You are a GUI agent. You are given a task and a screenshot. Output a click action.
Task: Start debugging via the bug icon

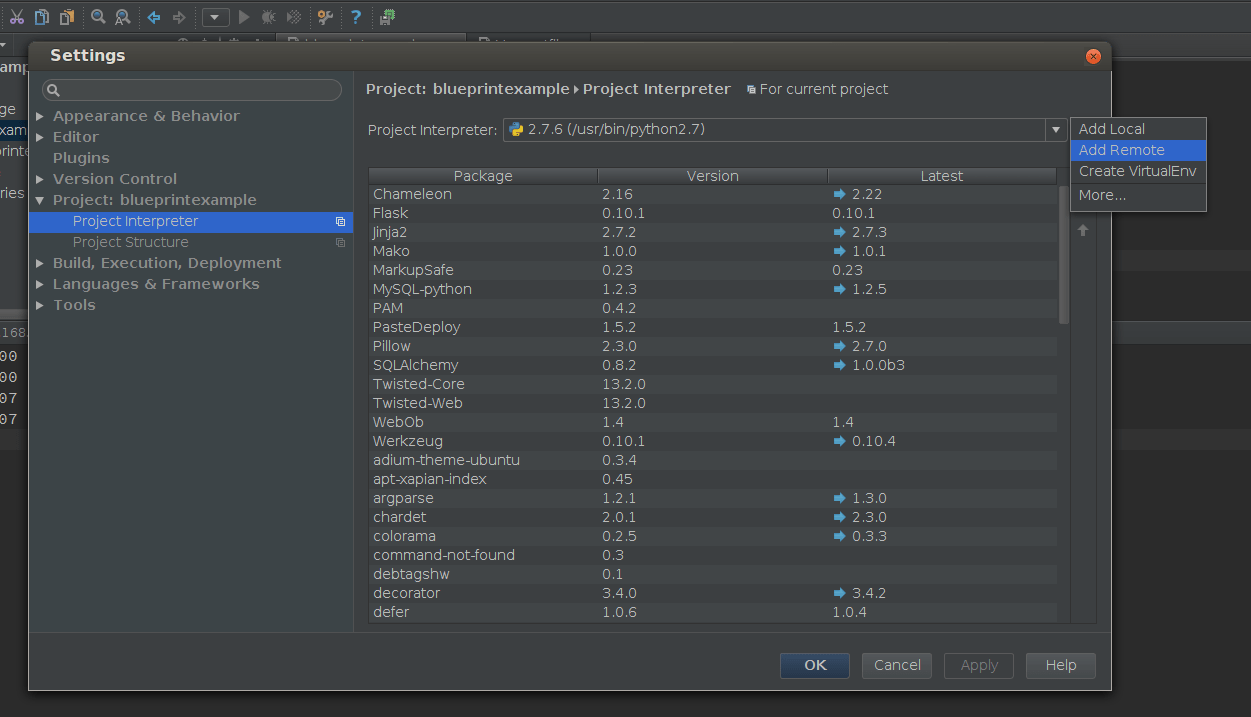click(x=267, y=16)
